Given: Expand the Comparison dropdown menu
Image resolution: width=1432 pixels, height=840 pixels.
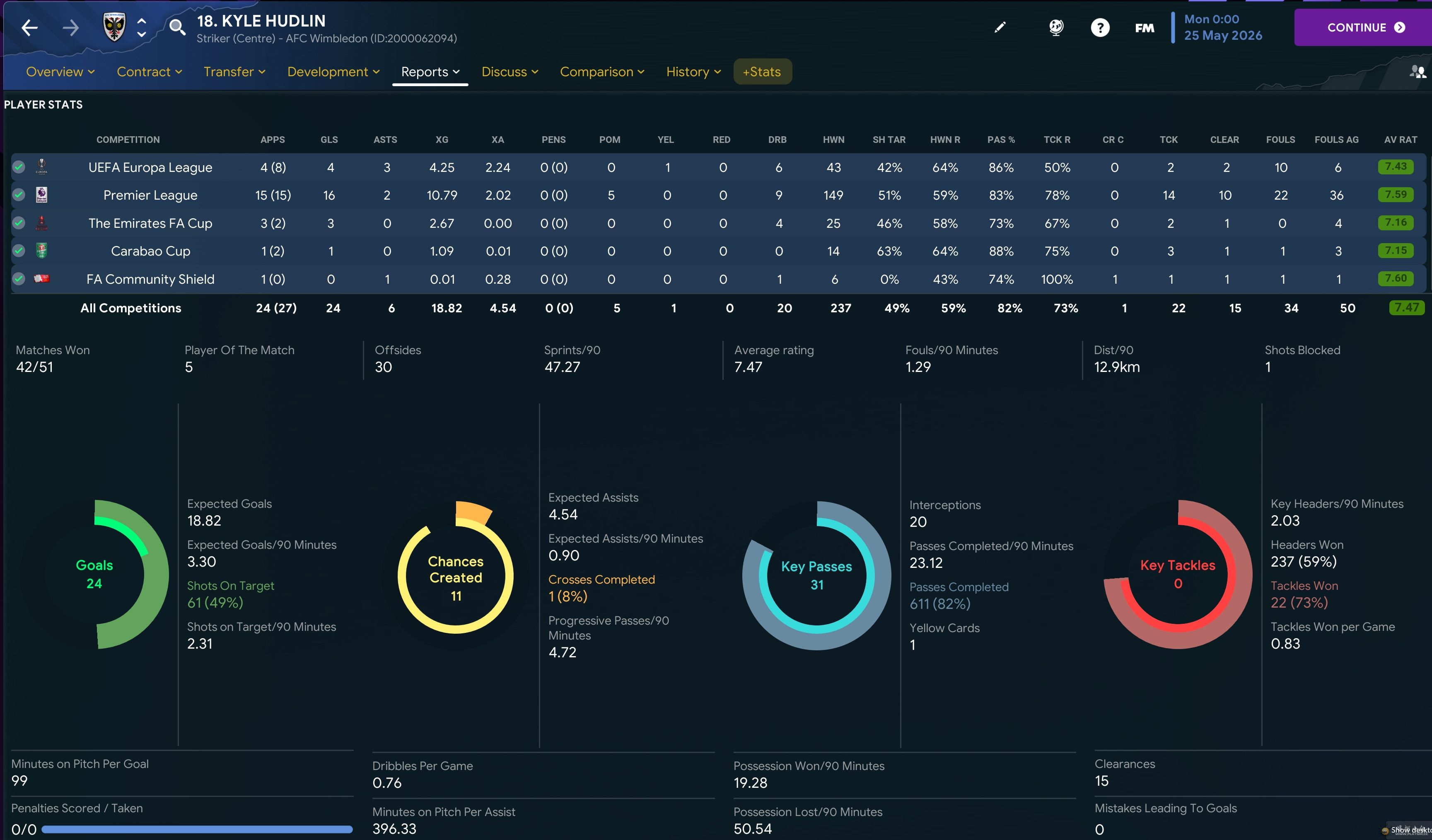Looking at the screenshot, I should pos(602,72).
